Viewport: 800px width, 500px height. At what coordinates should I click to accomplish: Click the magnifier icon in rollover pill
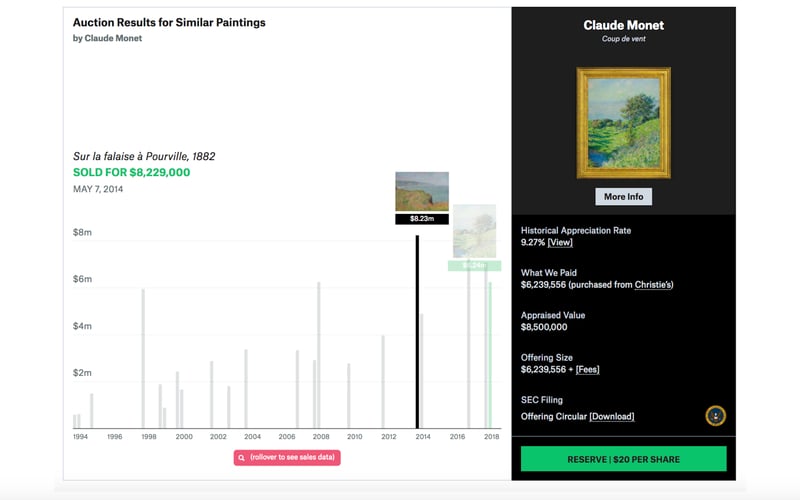241,458
